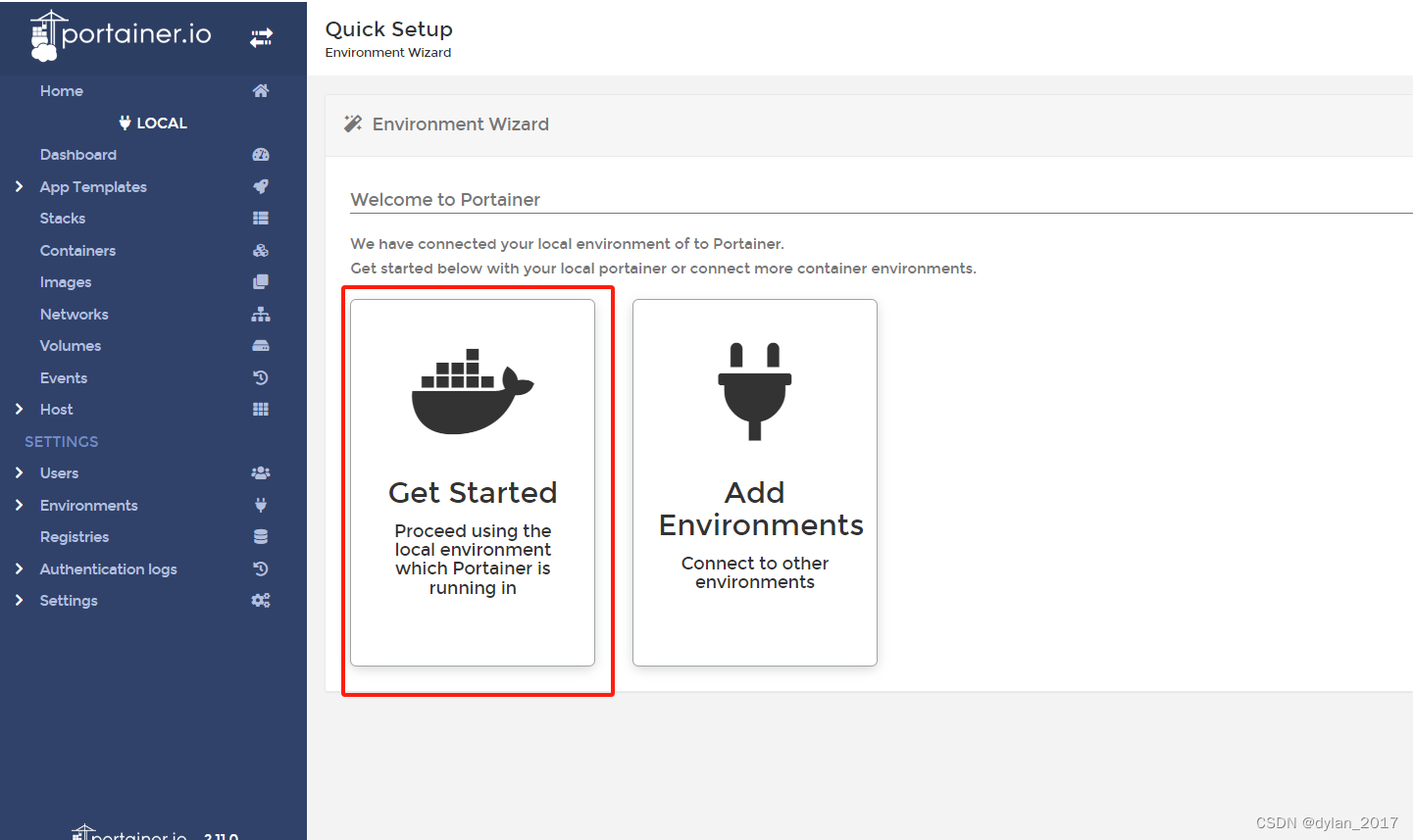Expand the Host submenu chevron
The height and width of the screenshot is (840, 1413).
click(19, 410)
